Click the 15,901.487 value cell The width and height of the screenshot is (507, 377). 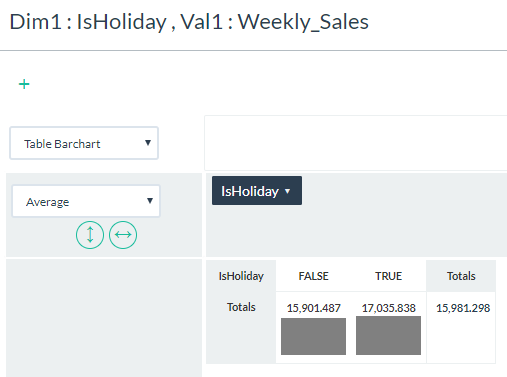313,308
